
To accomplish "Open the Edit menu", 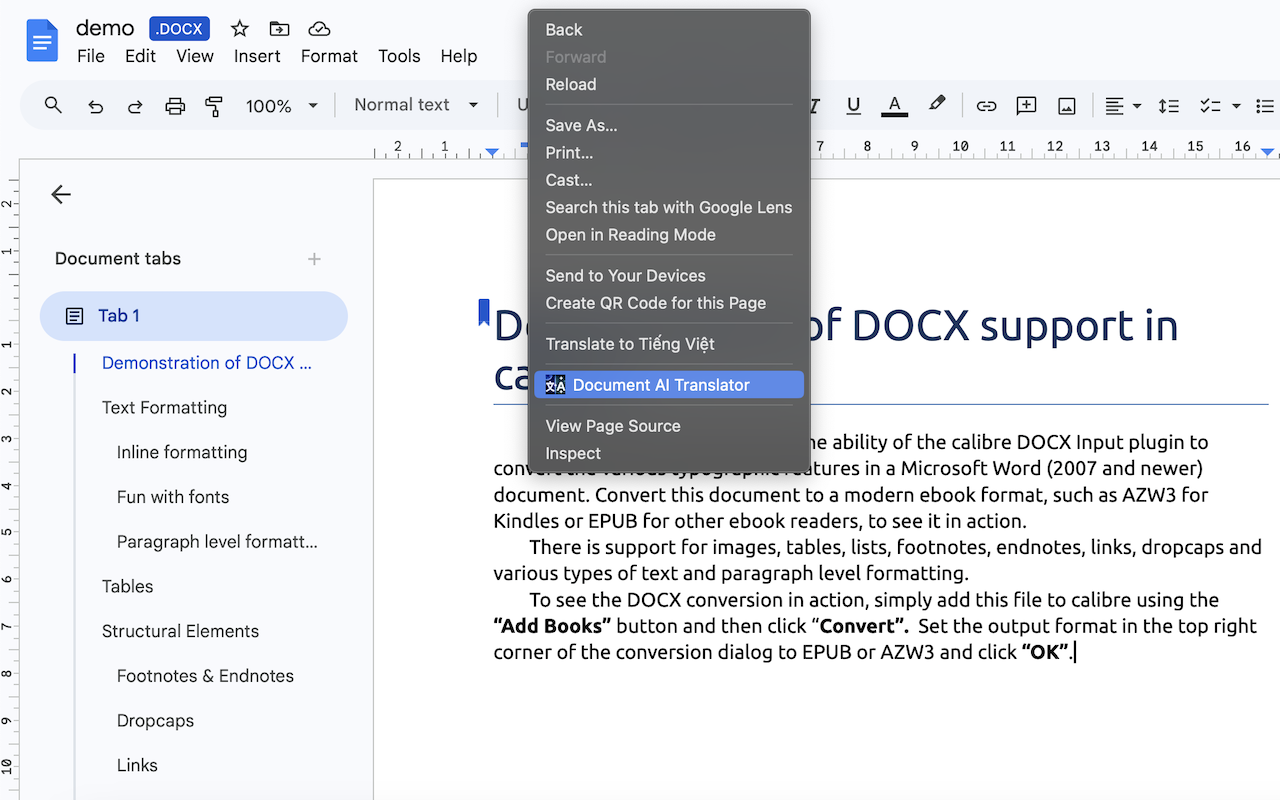I will click(140, 56).
